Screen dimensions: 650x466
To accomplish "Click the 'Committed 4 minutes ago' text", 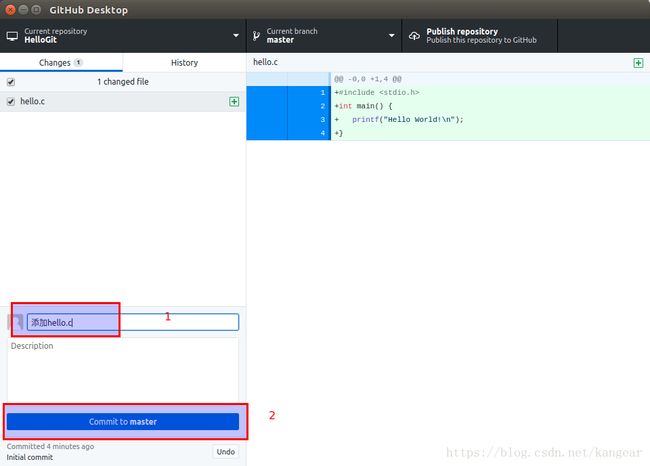I will coord(50,447).
